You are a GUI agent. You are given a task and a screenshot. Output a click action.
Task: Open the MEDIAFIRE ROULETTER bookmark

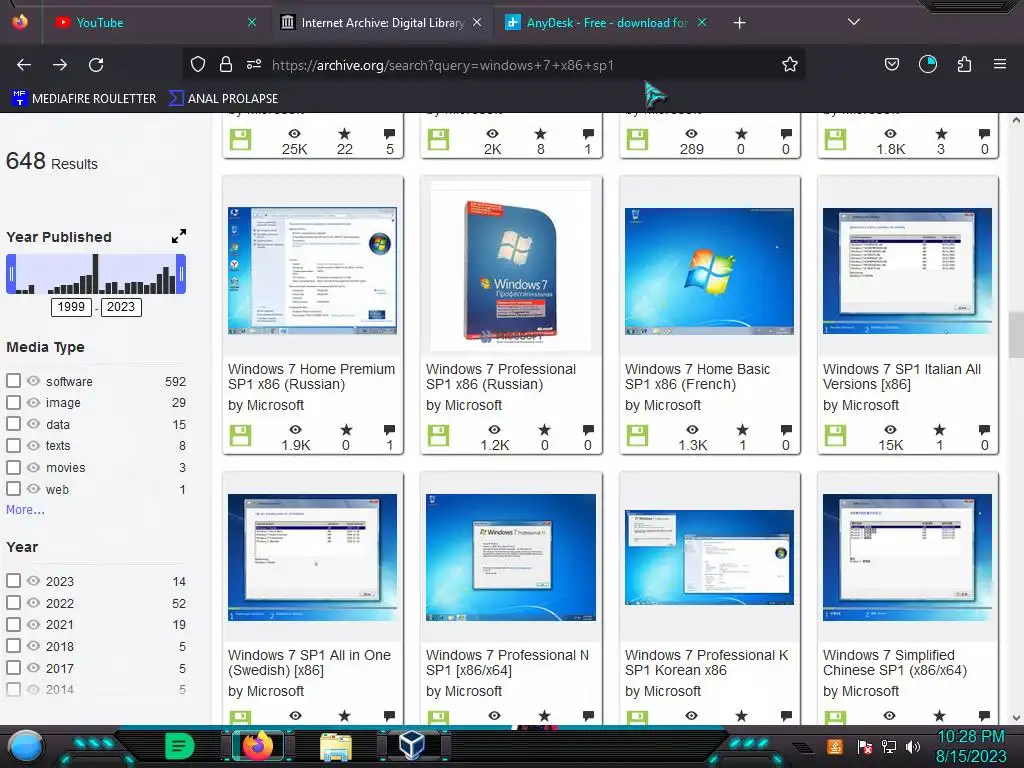click(84, 99)
